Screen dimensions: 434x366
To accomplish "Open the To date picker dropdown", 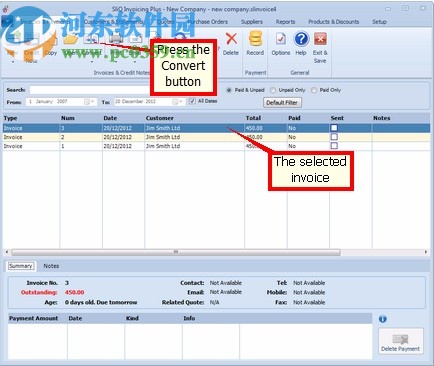I will click(178, 102).
